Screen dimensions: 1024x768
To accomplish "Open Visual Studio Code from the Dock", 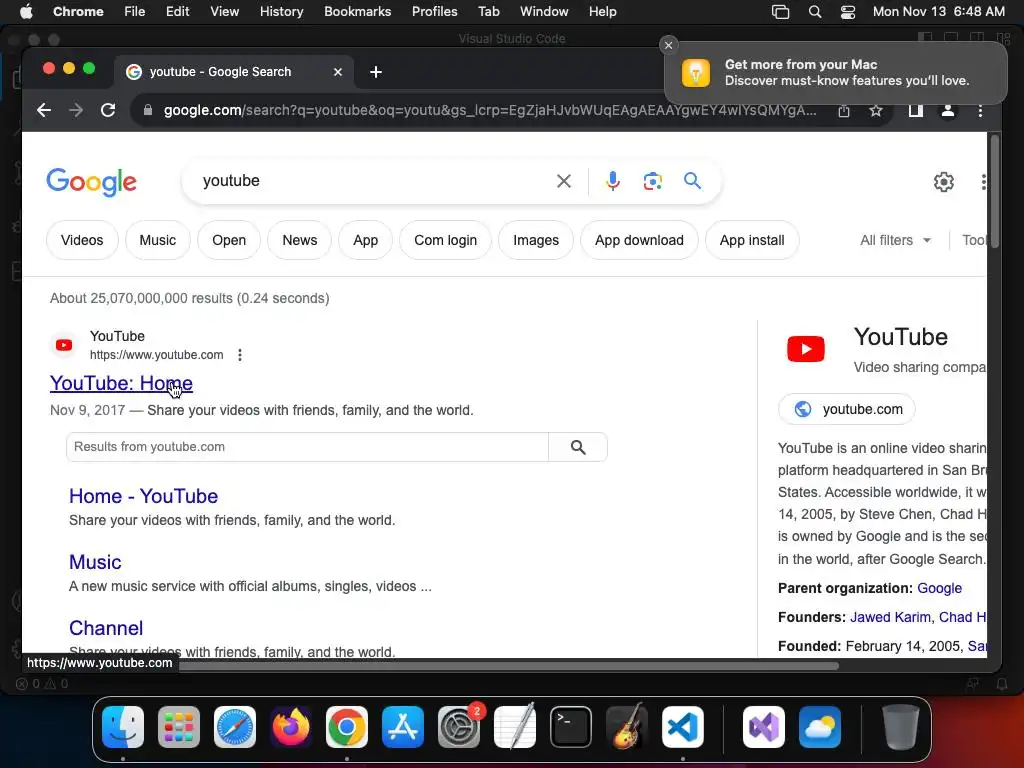I will click(x=682, y=727).
